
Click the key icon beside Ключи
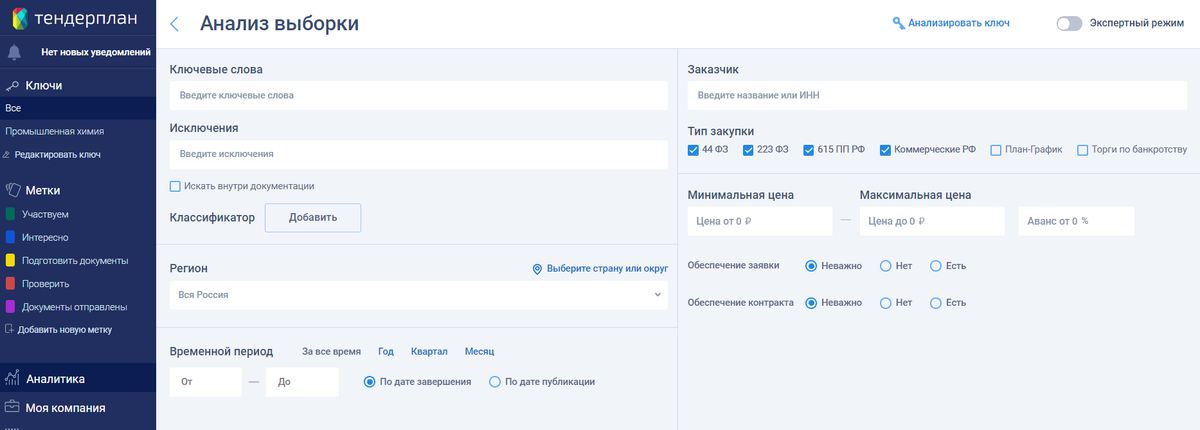click(x=12, y=86)
